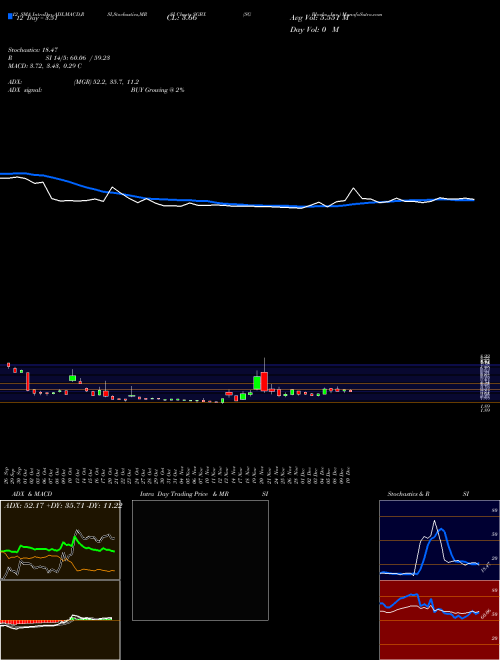Select the 'SI 14/3: 60.06 / 59.28' value
The width and height of the screenshot is (500, 660).
(x=78, y=58)
